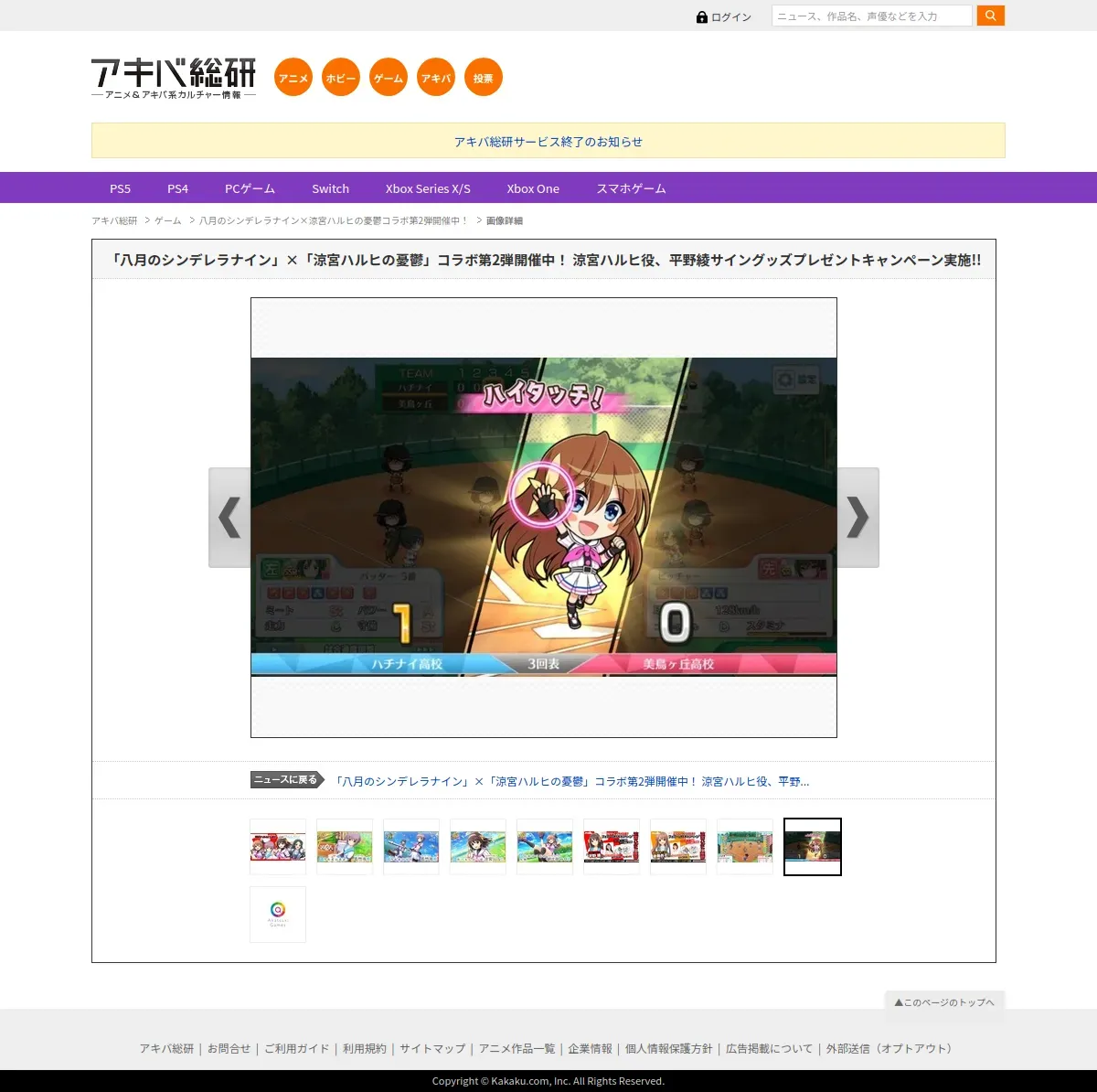Open footer 個人情報保護方針 link
The width and height of the screenshot is (1097, 1092).
(x=669, y=1049)
